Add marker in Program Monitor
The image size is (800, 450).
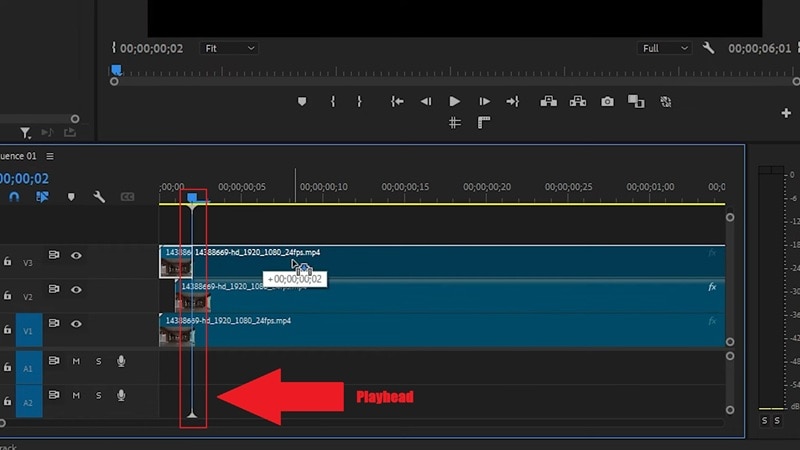pos(302,102)
